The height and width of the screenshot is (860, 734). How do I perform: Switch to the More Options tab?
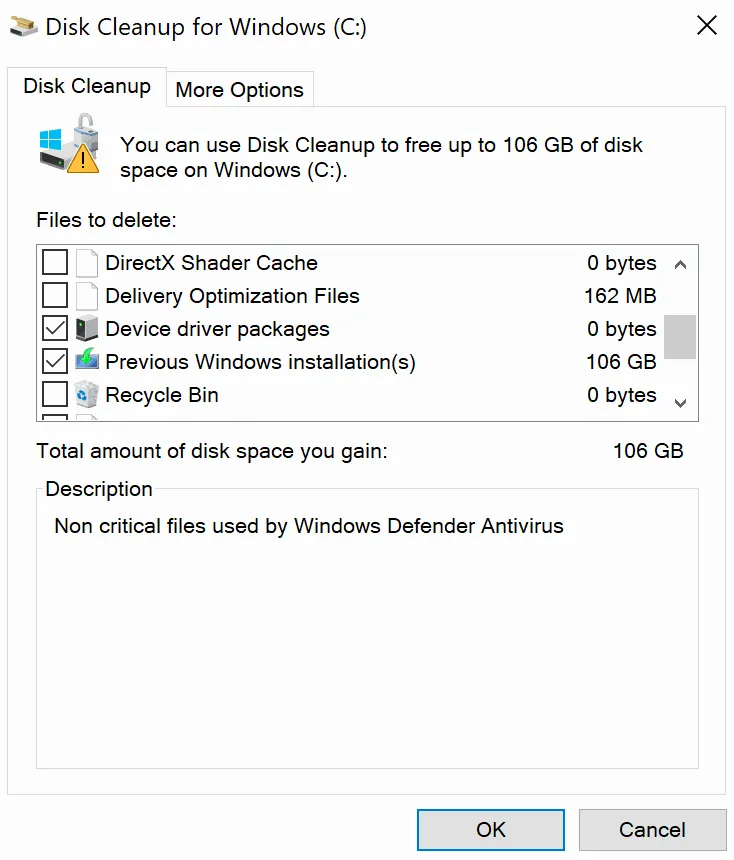[x=239, y=90]
